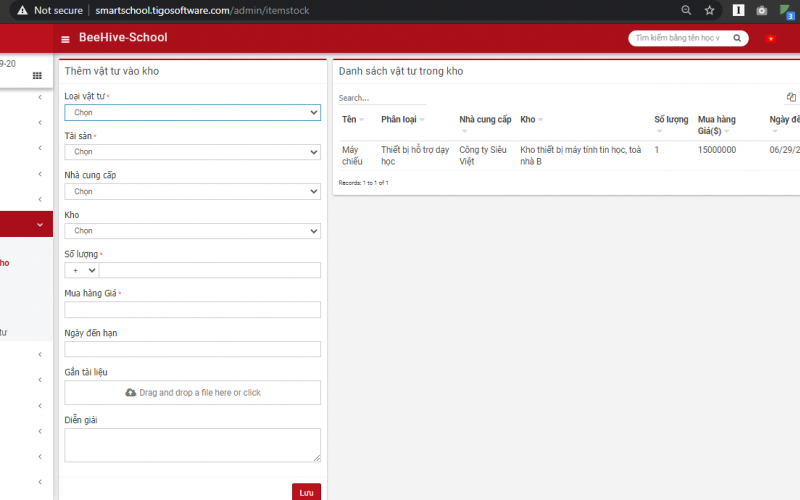Open the grid apps icon in sidebar

point(37,75)
